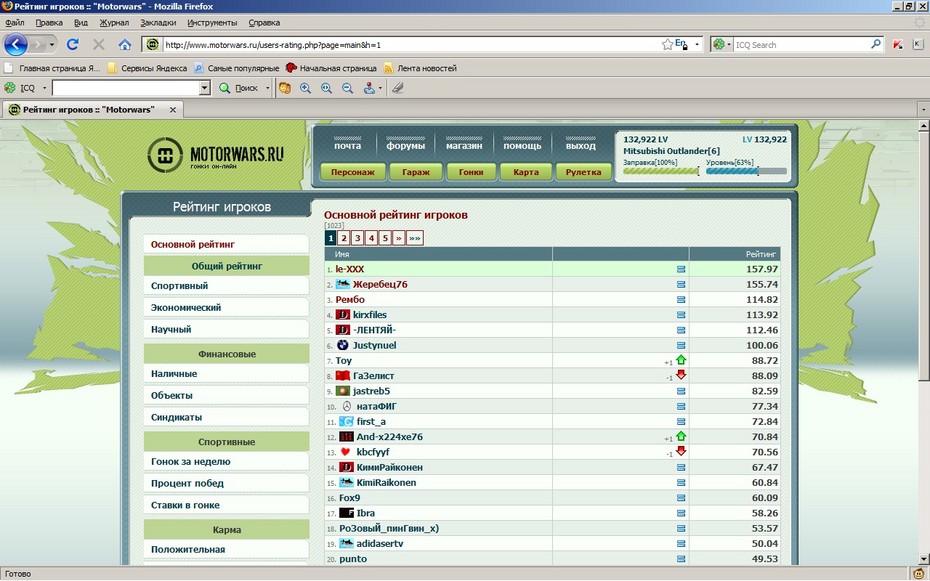Click the red down arrow beside ГаЗелист
Viewport: 930px width, 581px height.
pos(681,375)
